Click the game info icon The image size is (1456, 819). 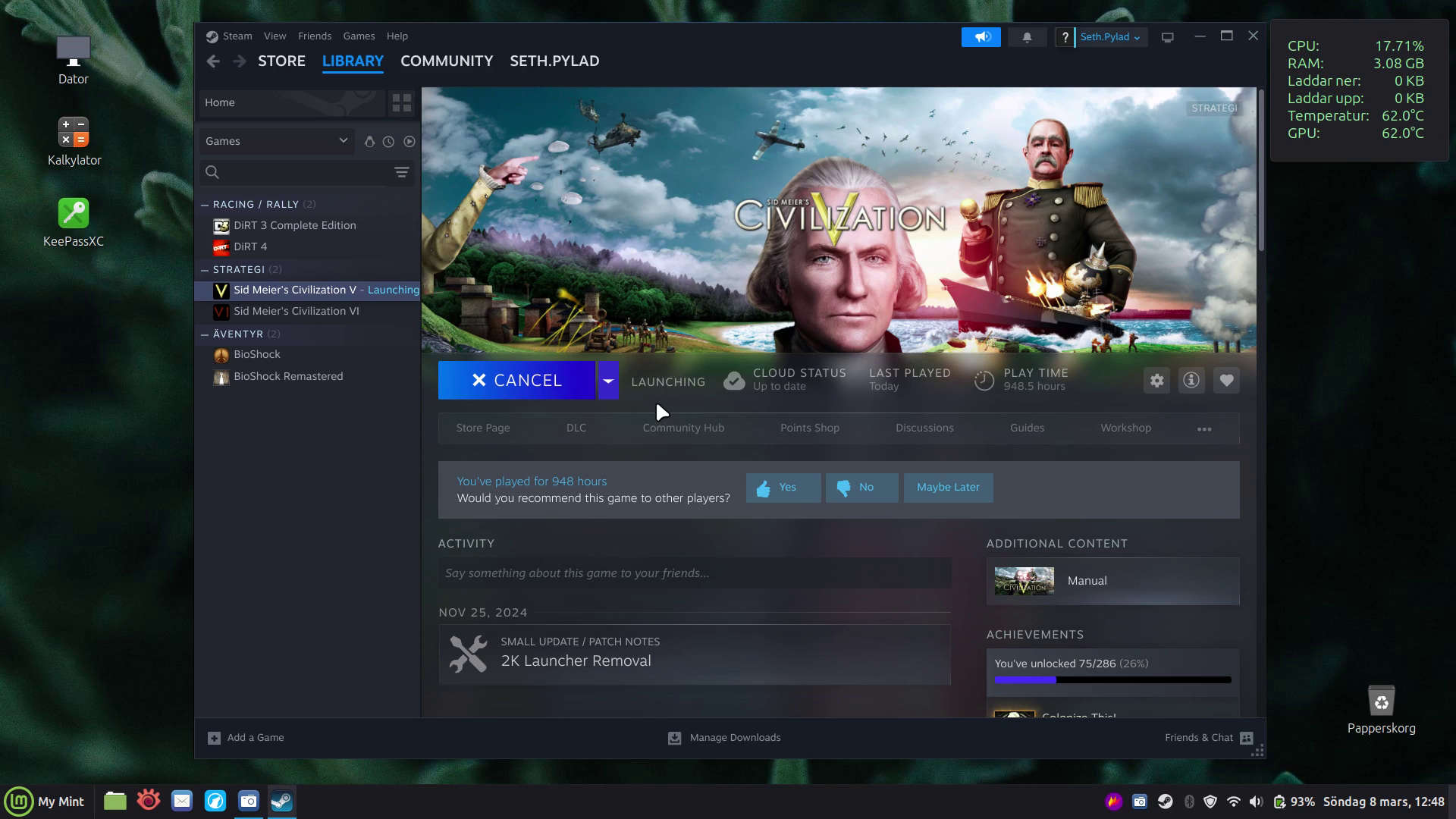point(1191,381)
